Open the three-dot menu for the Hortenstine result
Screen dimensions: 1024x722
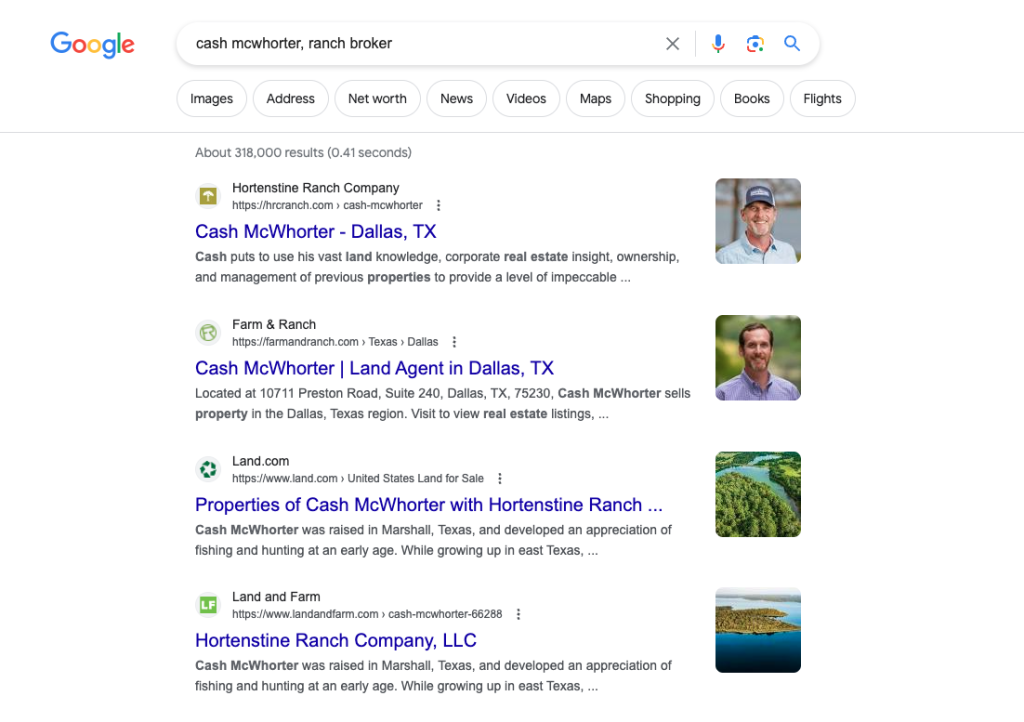pos(438,205)
